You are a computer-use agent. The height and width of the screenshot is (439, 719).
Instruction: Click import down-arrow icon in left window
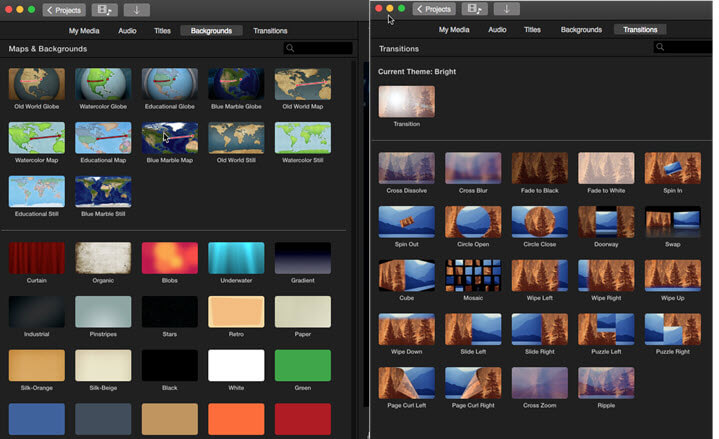(x=137, y=9)
